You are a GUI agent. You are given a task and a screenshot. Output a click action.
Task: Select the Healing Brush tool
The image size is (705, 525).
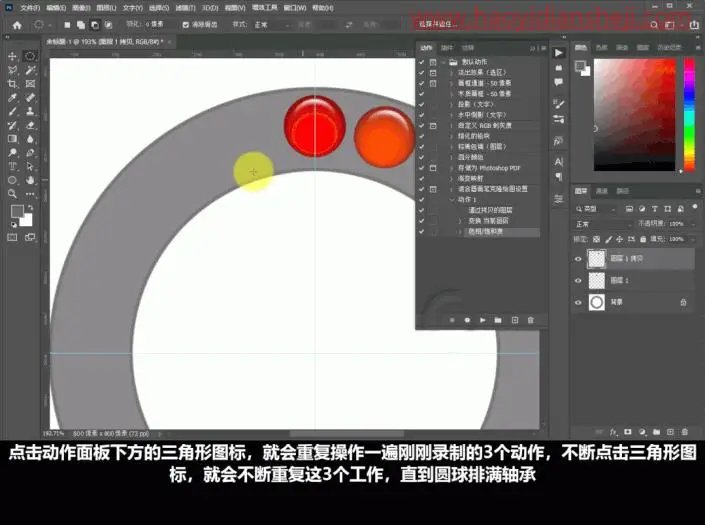tap(30, 98)
